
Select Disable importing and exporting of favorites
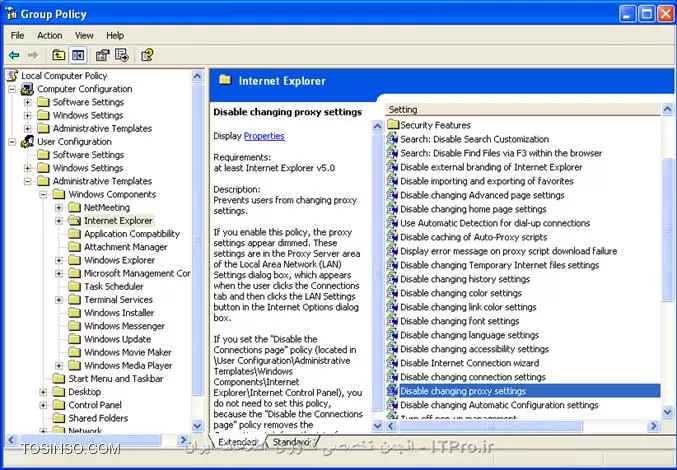[487, 181]
